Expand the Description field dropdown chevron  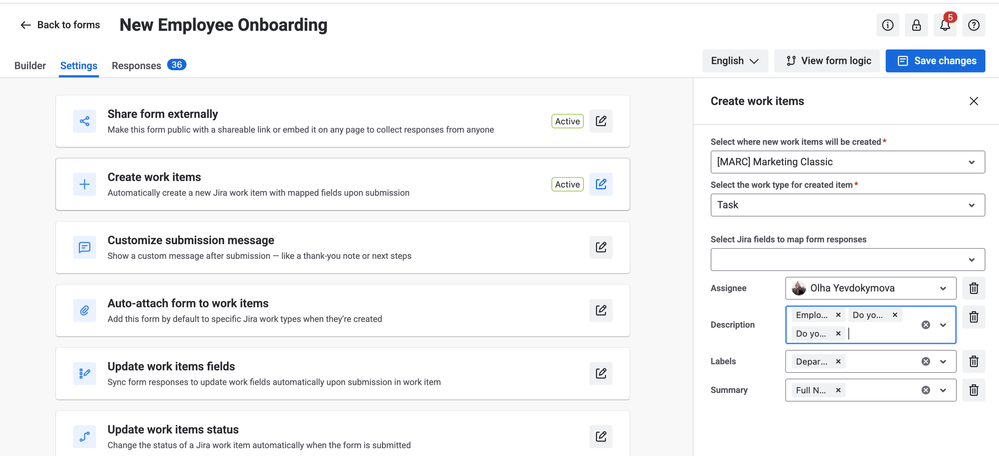944,325
